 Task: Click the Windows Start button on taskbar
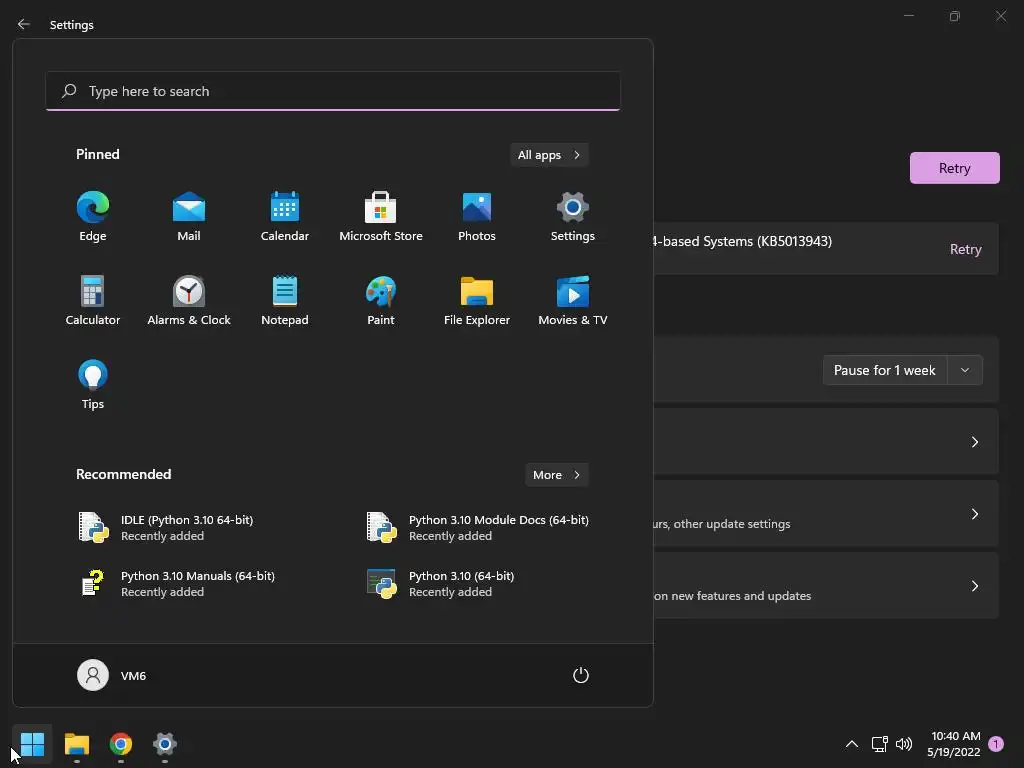pyautogui.click(x=32, y=744)
